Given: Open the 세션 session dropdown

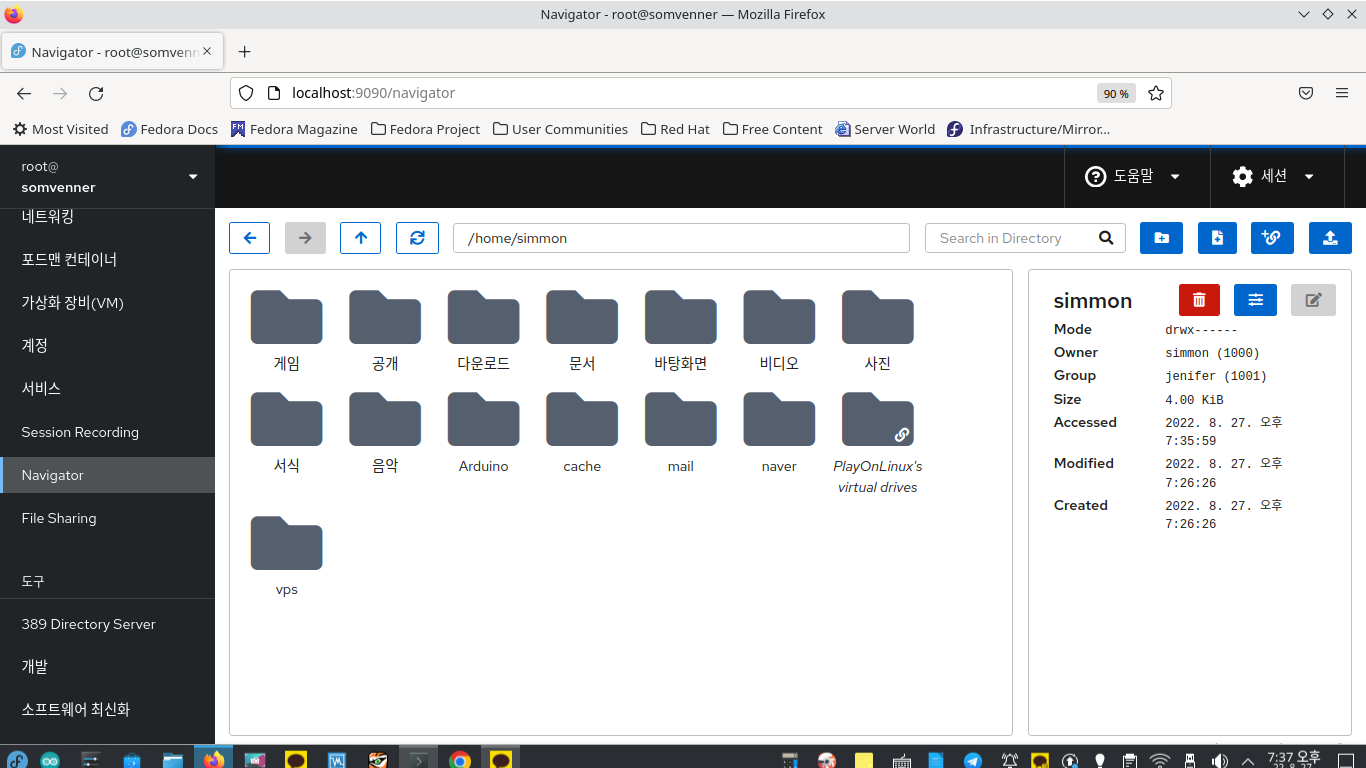Looking at the screenshot, I should point(1274,176).
